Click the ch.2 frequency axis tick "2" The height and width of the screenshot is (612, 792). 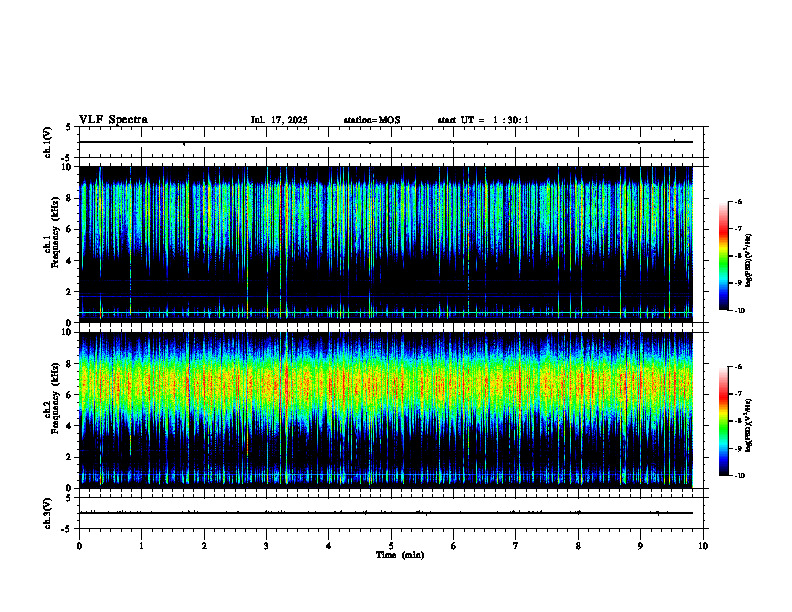69,457
